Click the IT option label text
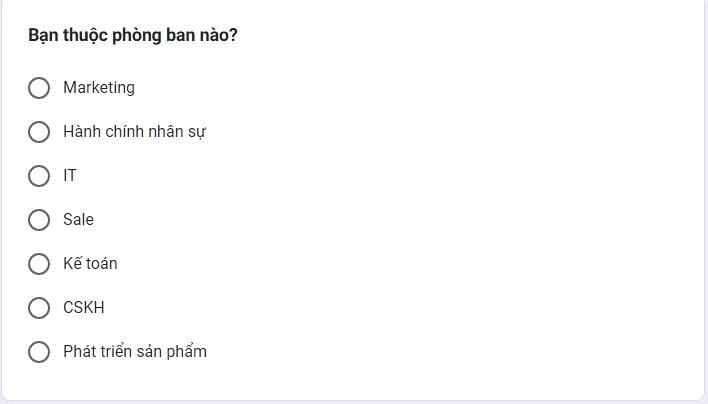 tap(70, 176)
